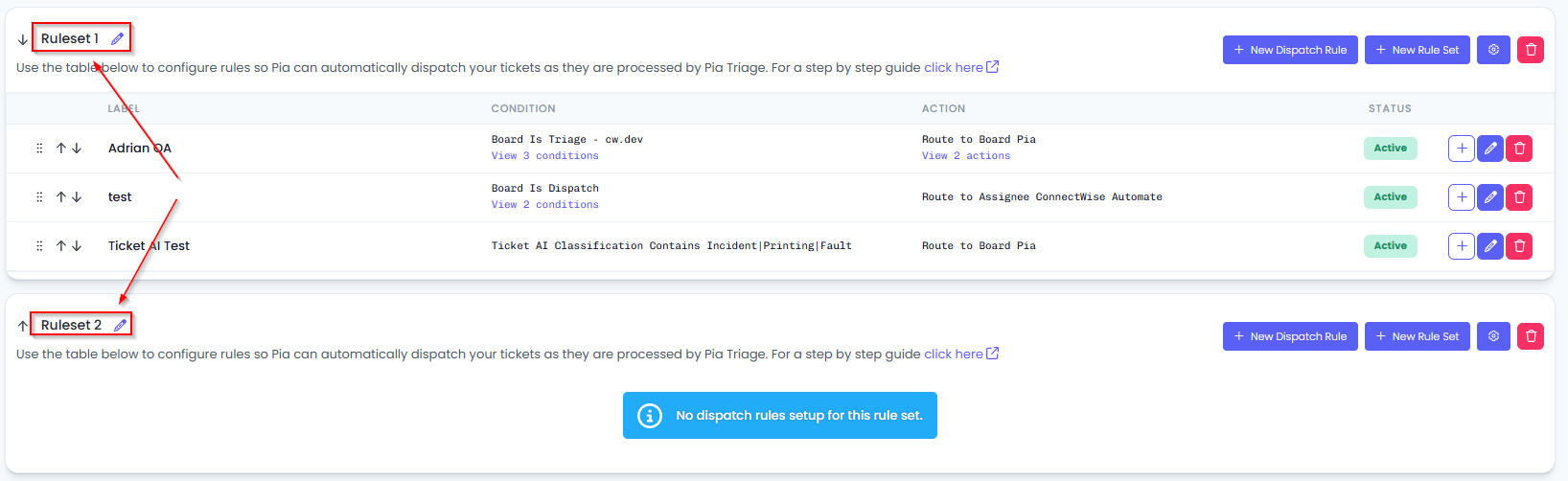Click New Dispatch Rule in Ruleset 1

tap(1290, 50)
